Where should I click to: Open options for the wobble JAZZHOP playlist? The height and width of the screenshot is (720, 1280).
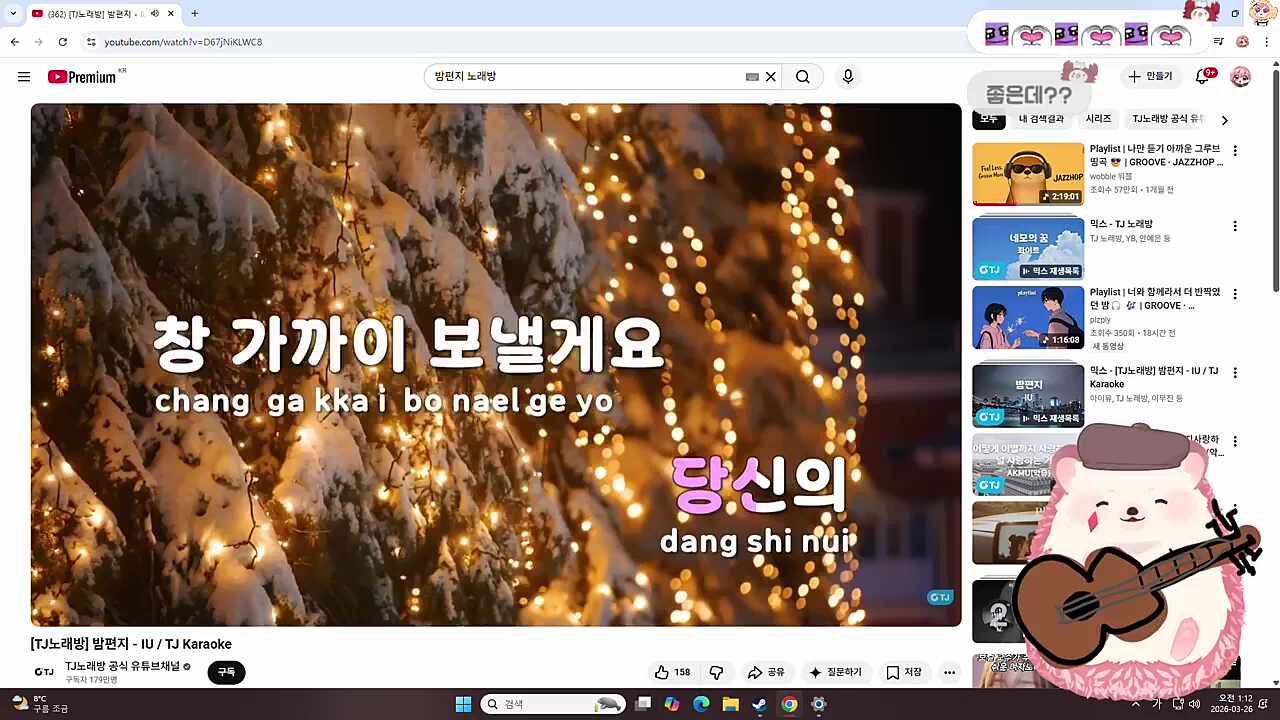click(1235, 151)
